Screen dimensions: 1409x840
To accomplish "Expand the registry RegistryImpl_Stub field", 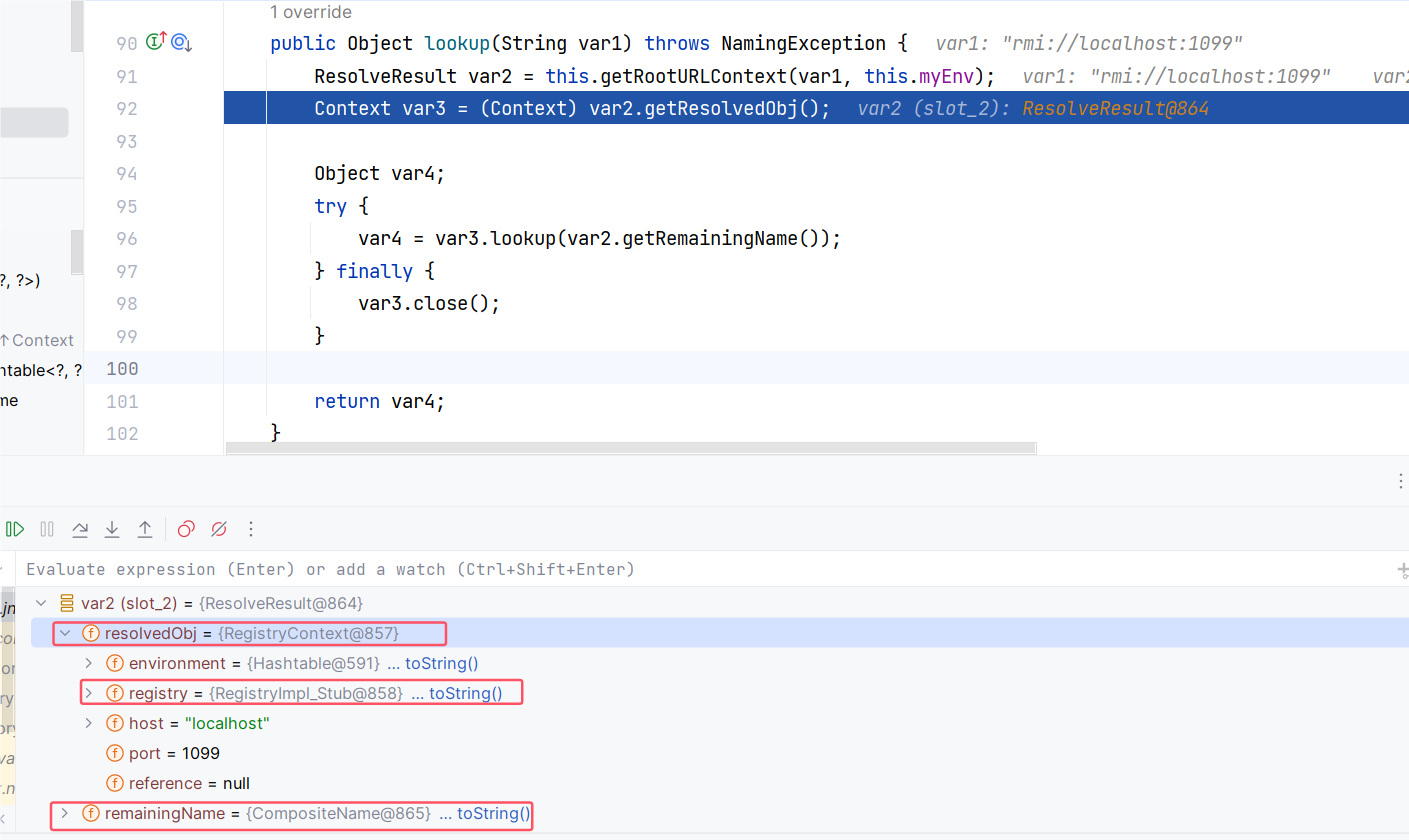I will point(89,693).
